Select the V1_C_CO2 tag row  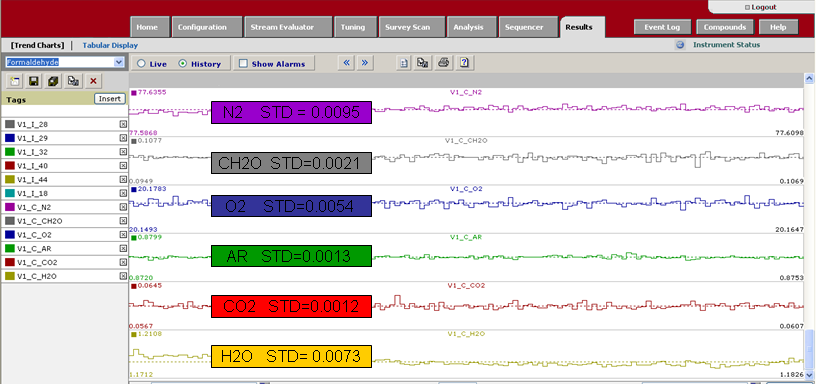pos(65,262)
